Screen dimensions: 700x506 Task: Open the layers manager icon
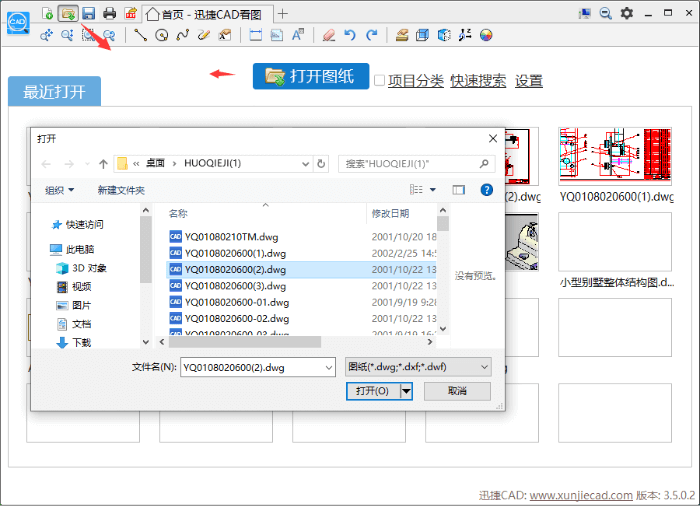(x=402, y=35)
